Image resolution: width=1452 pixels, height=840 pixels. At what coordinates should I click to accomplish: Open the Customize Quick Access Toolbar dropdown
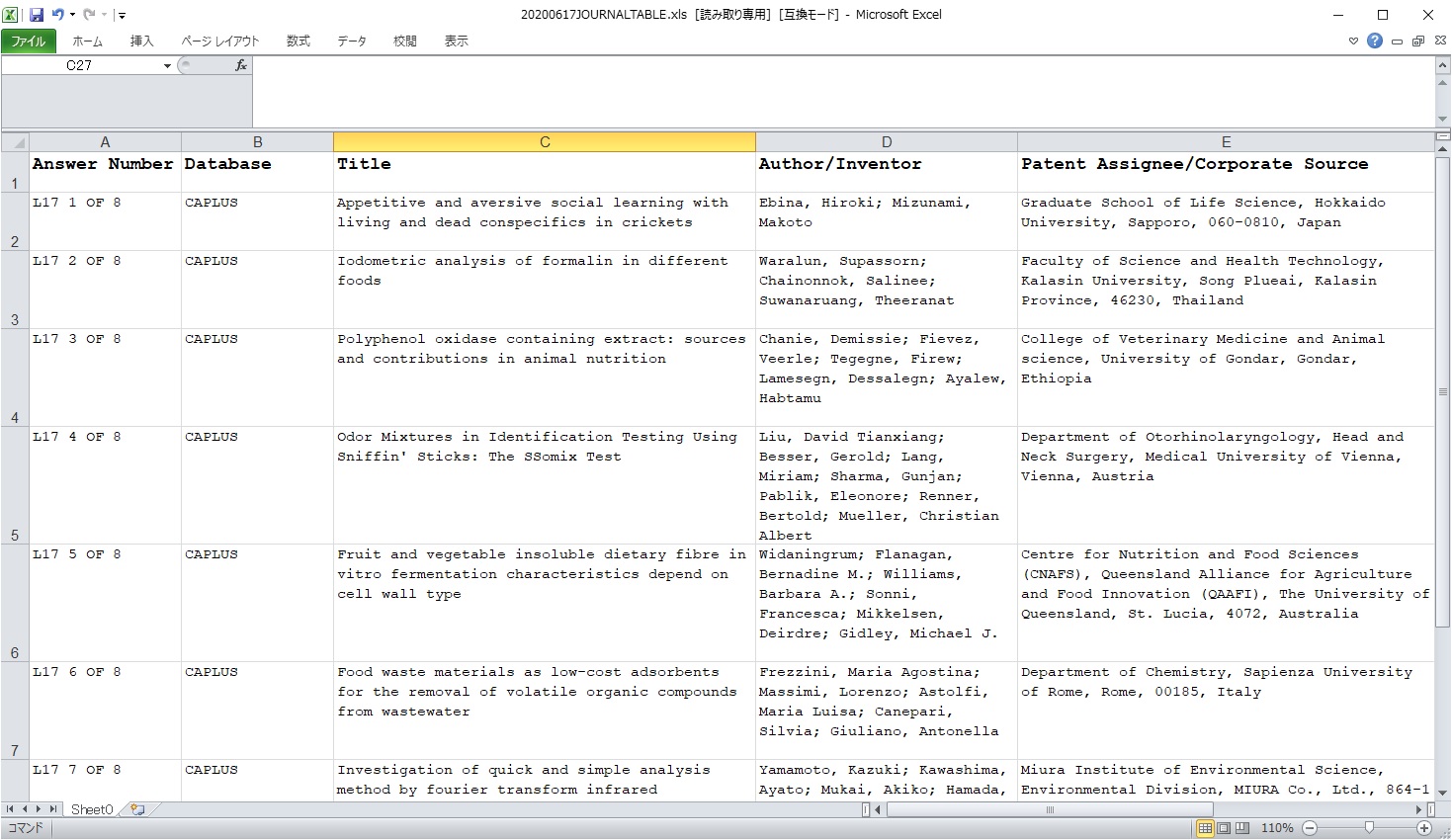pyautogui.click(x=122, y=15)
